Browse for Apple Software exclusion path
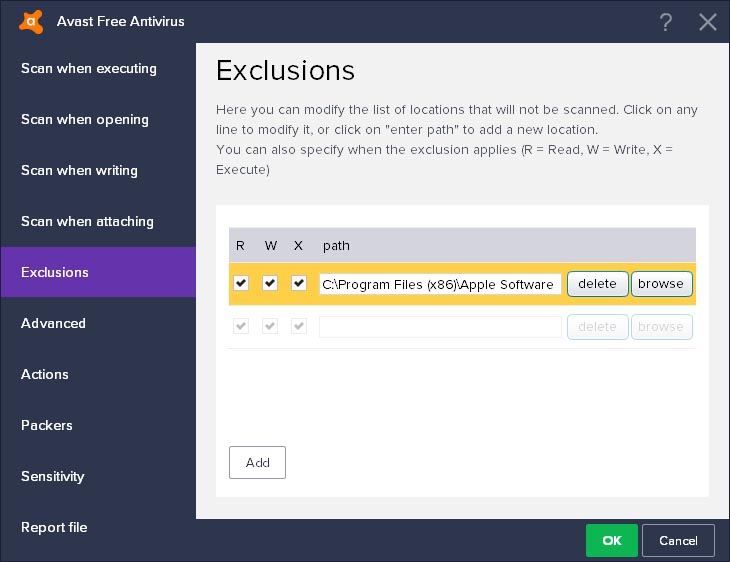The width and height of the screenshot is (730, 562). coord(661,284)
